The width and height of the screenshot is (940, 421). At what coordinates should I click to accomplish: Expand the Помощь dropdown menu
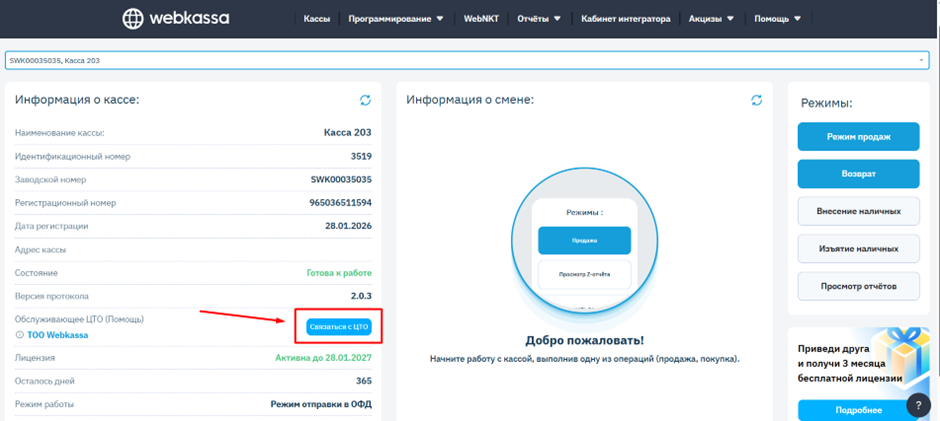click(x=778, y=19)
